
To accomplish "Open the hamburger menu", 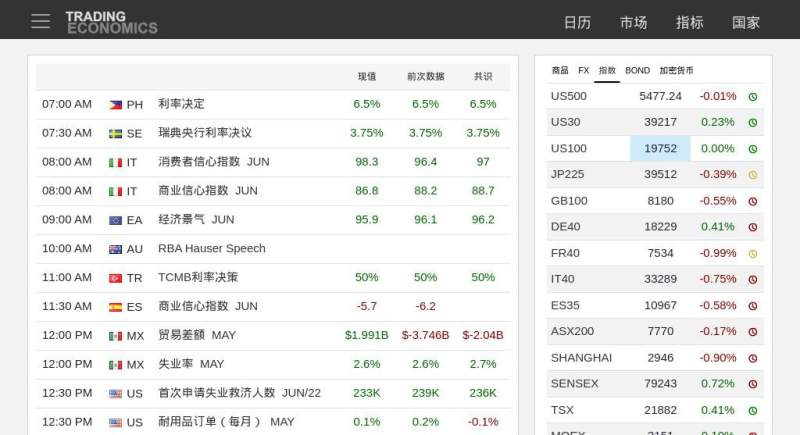I will click(40, 21).
